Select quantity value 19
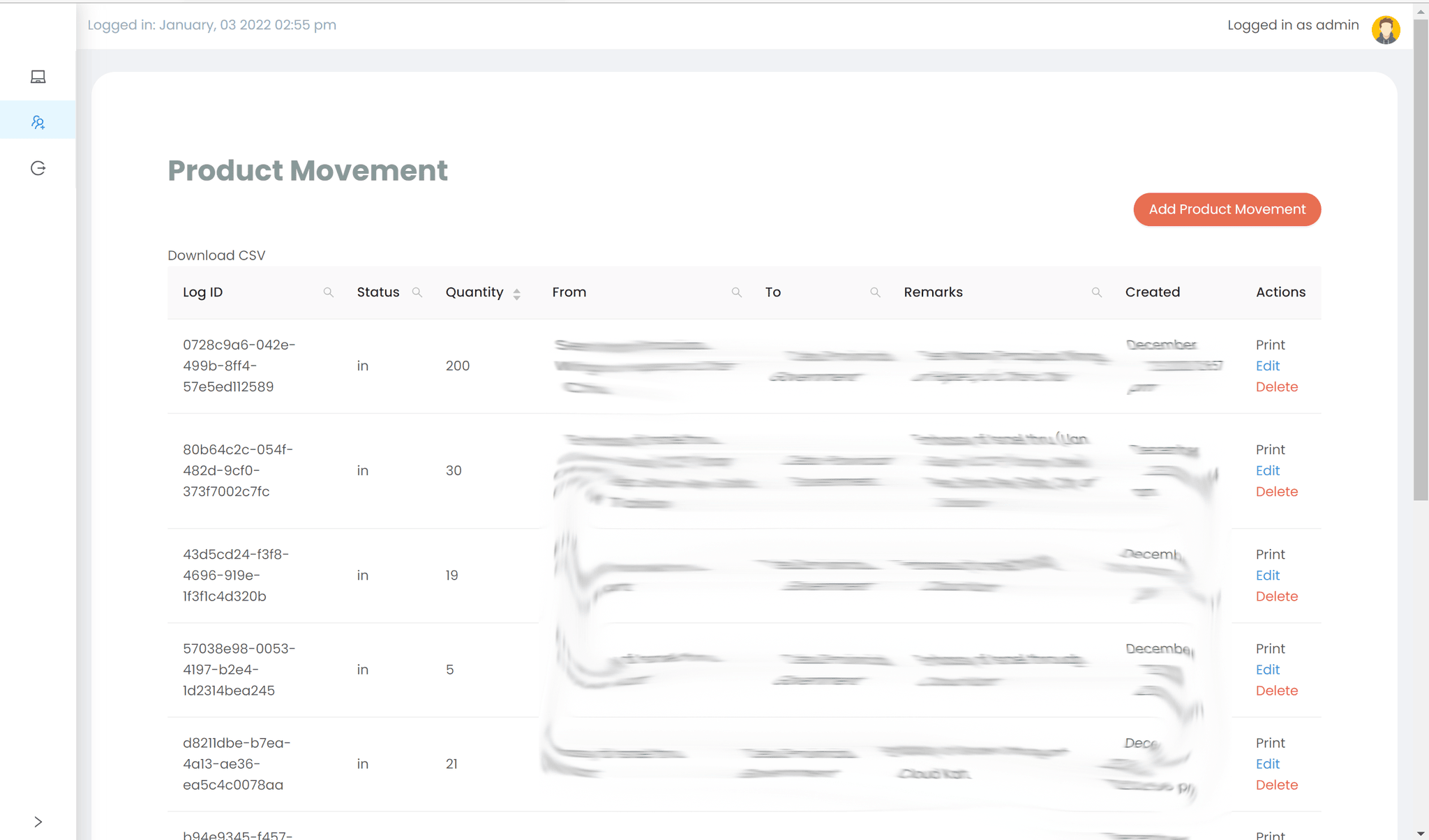 click(x=452, y=575)
